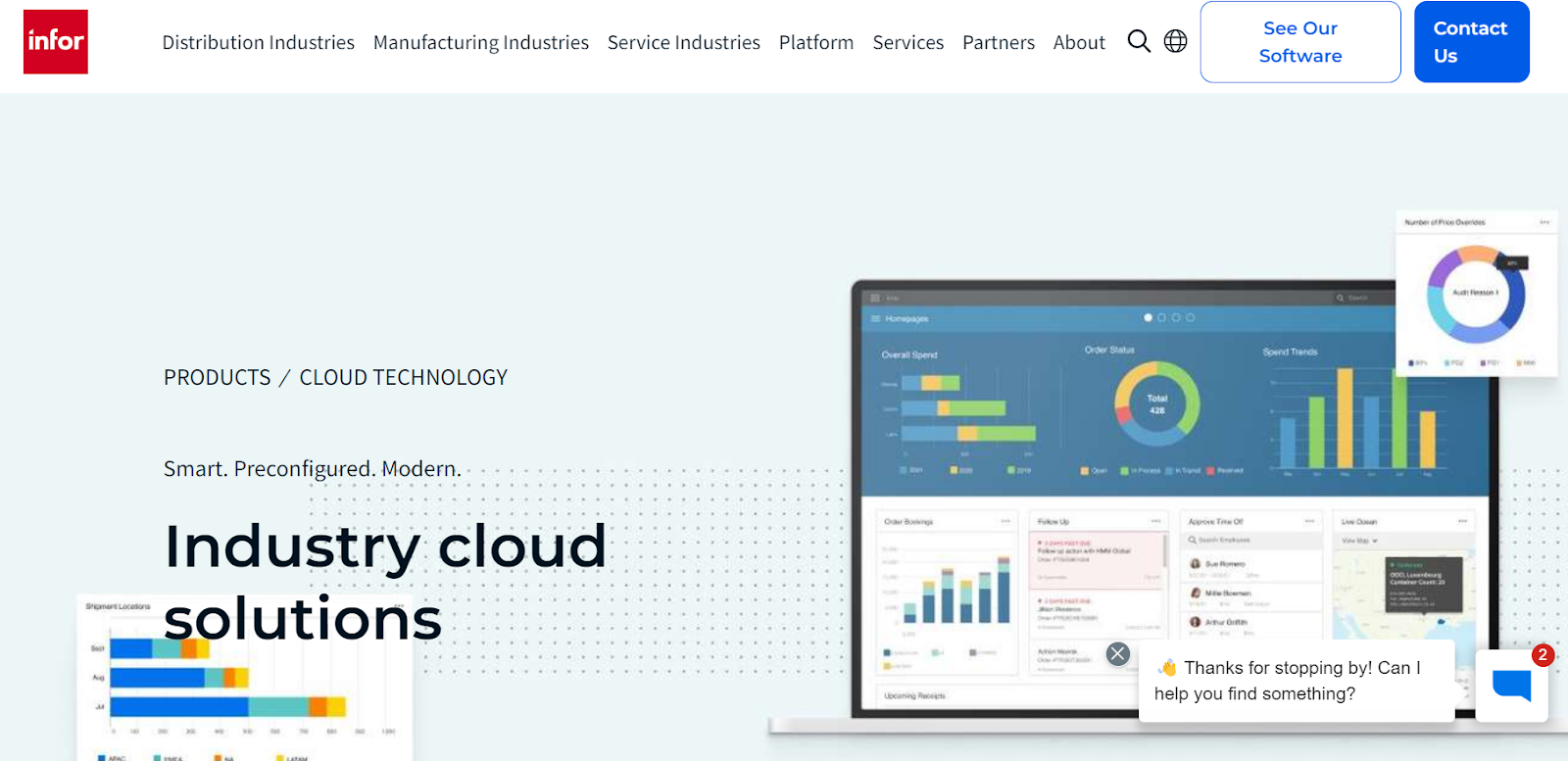
Task: Click the Industry cloud solutions heading
Action: coord(385,582)
